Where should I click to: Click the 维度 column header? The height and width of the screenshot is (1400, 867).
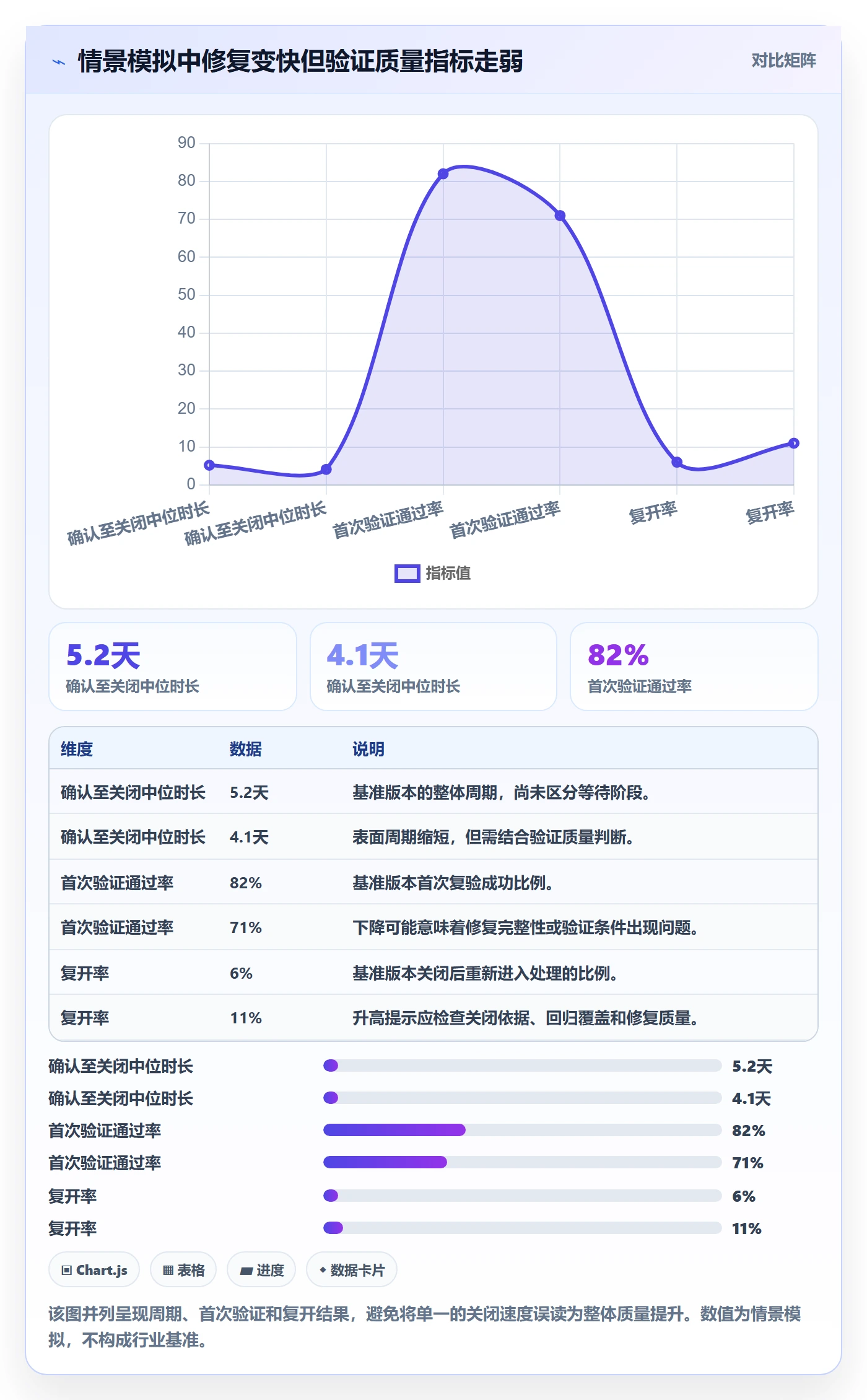[77, 749]
